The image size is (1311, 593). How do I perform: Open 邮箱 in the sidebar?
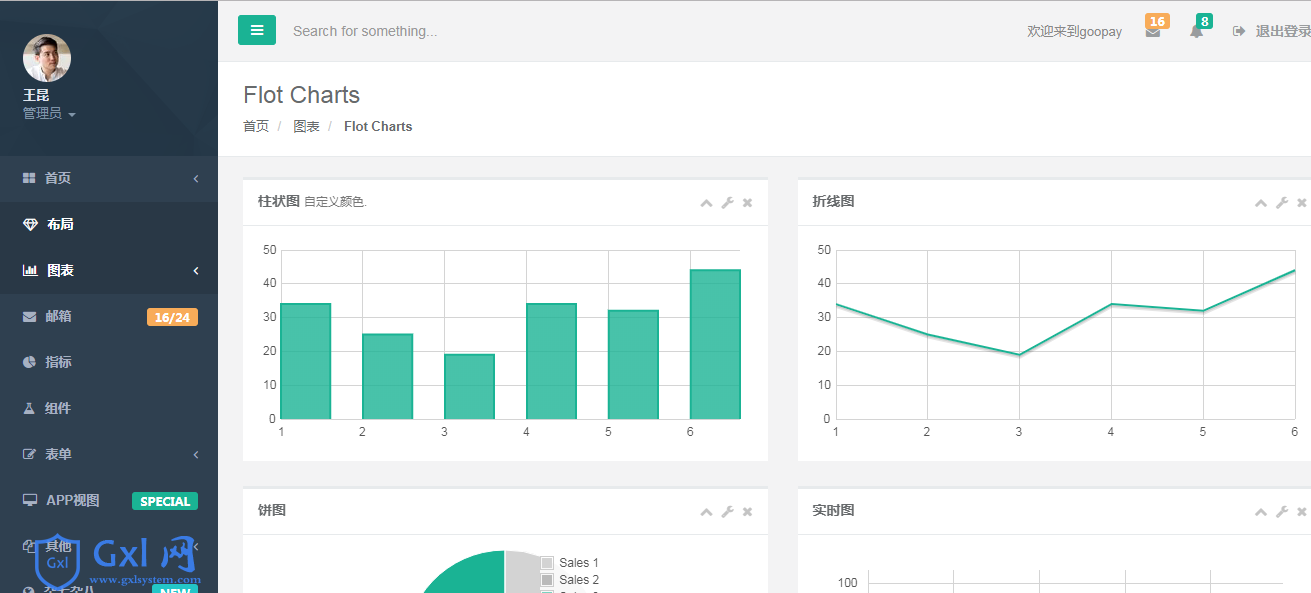(x=58, y=316)
